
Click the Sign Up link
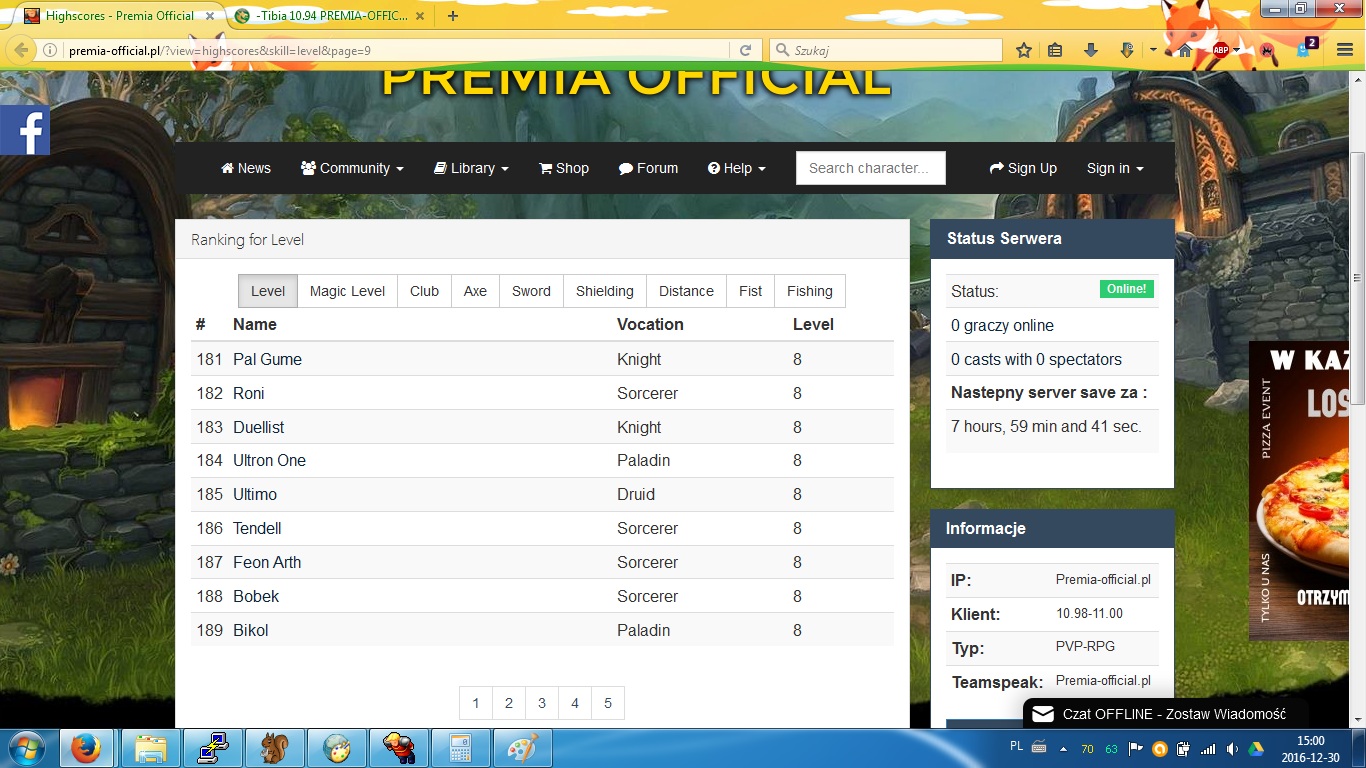[x=1023, y=168]
